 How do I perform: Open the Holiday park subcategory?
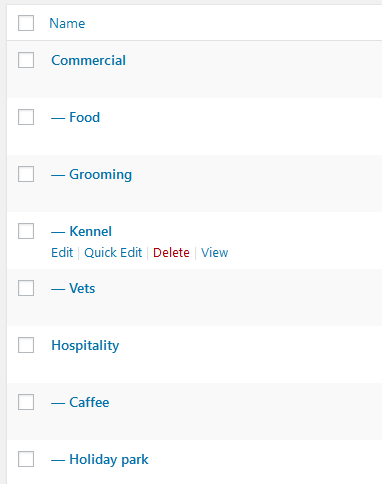pyautogui.click(x=109, y=460)
